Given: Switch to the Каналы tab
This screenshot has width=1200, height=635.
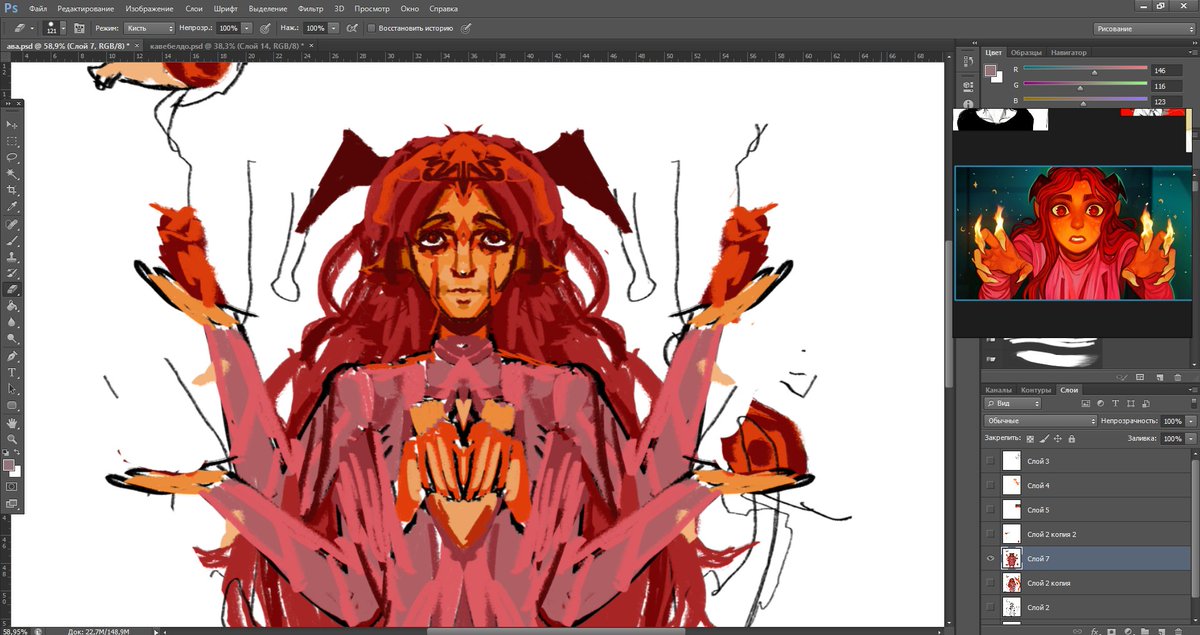Looking at the screenshot, I should 998,389.
